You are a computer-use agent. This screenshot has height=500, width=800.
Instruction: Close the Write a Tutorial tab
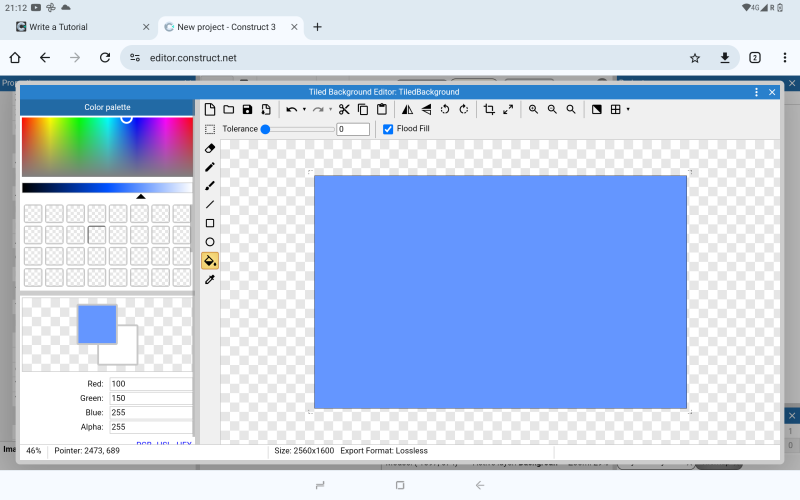click(146, 27)
